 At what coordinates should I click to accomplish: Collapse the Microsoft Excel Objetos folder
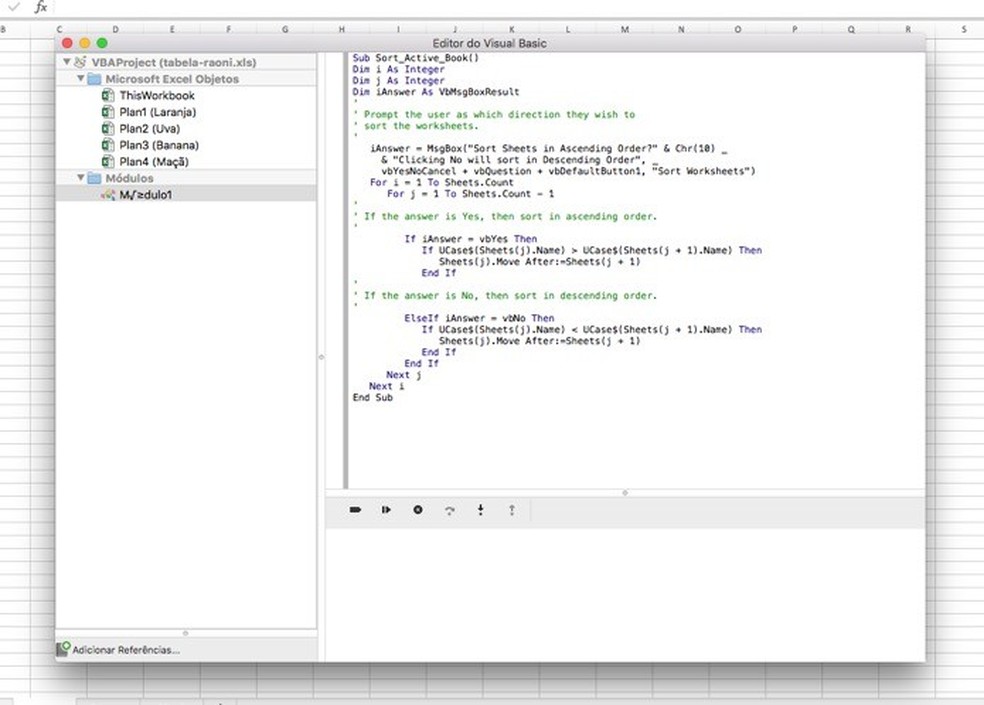pyautogui.click(x=80, y=79)
